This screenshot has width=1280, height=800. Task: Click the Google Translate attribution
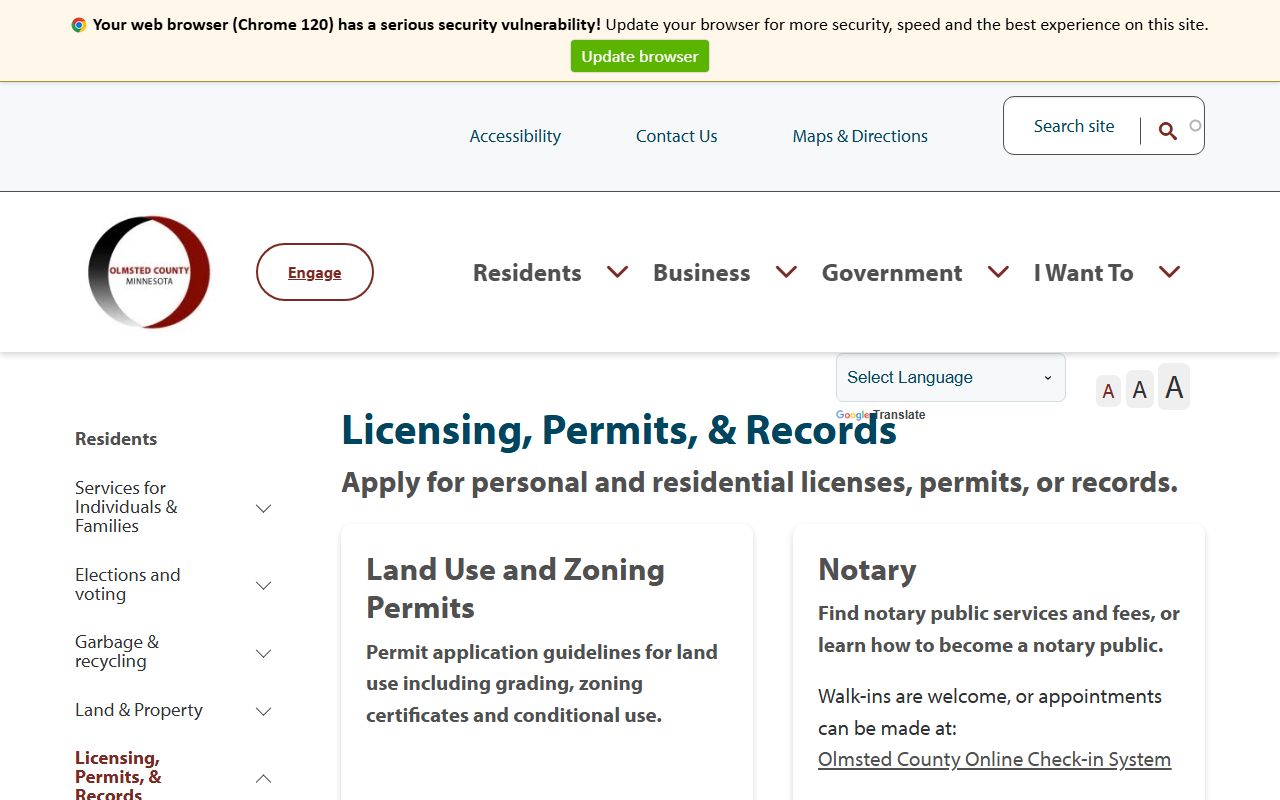pyautogui.click(x=881, y=415)
